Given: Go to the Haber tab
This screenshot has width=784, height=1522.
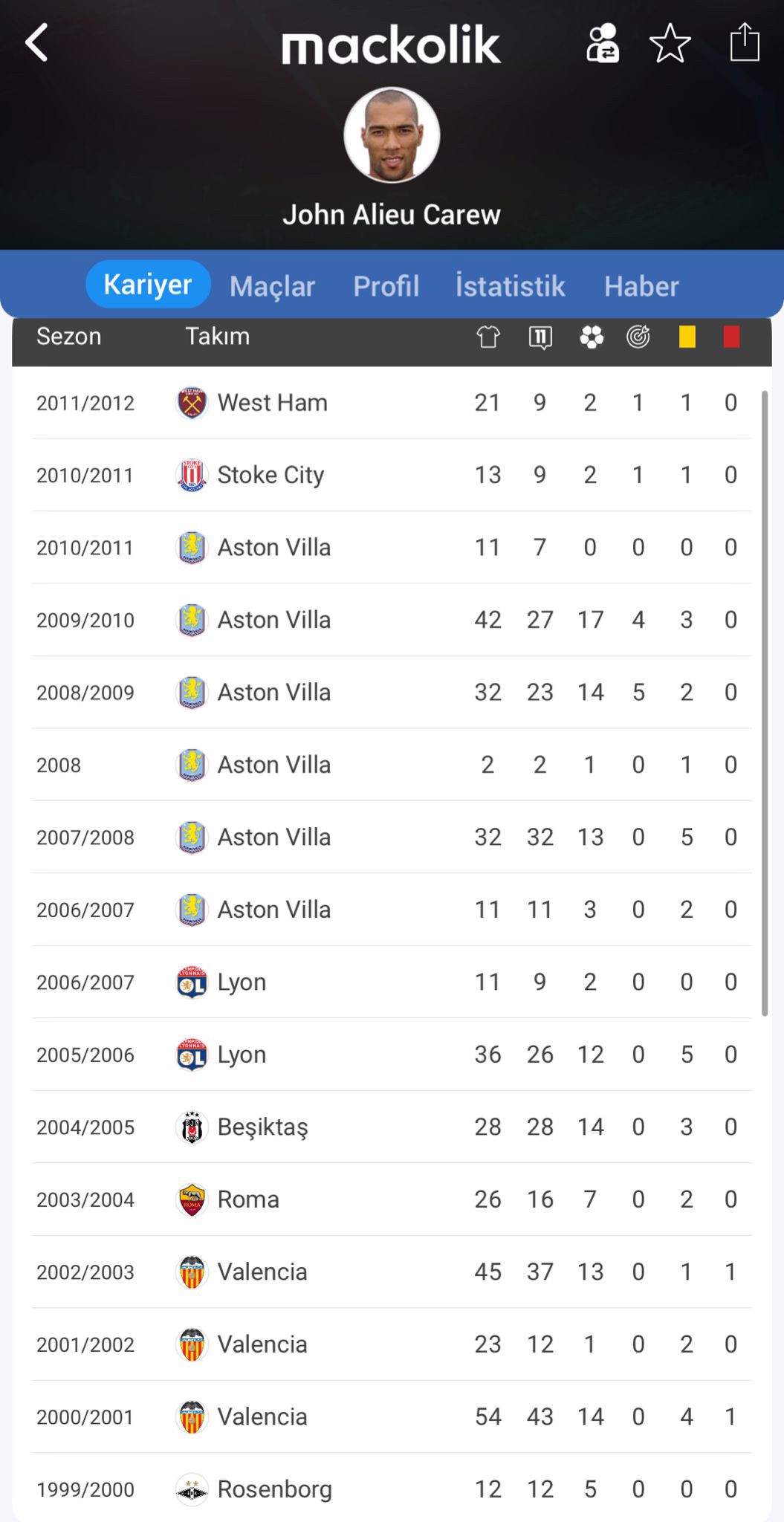Looking at the screenshot, I should coord(641,286).
